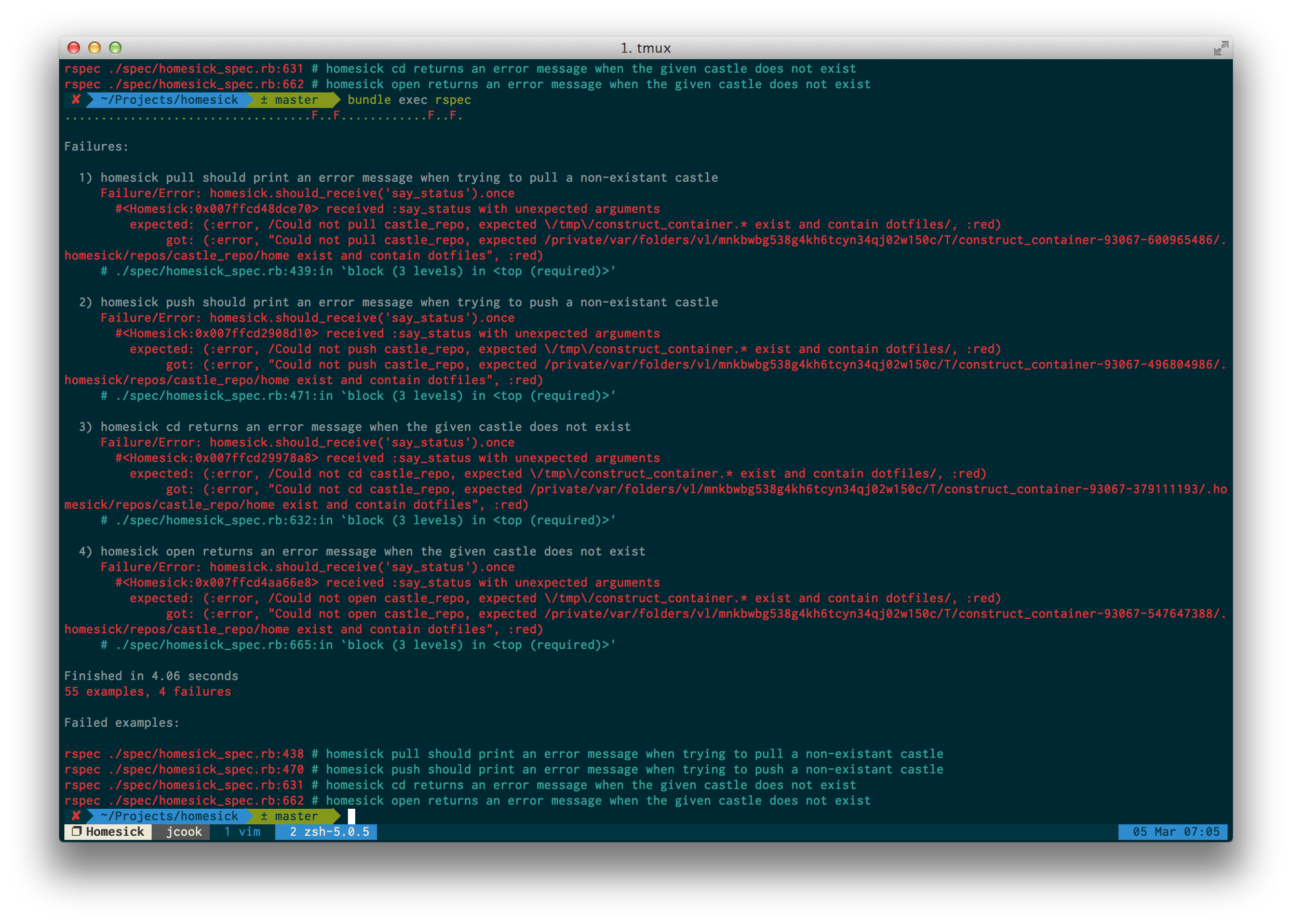Click the 'Failed examples:' heading
1292x924 pixels.
click(x=121, y=723)
